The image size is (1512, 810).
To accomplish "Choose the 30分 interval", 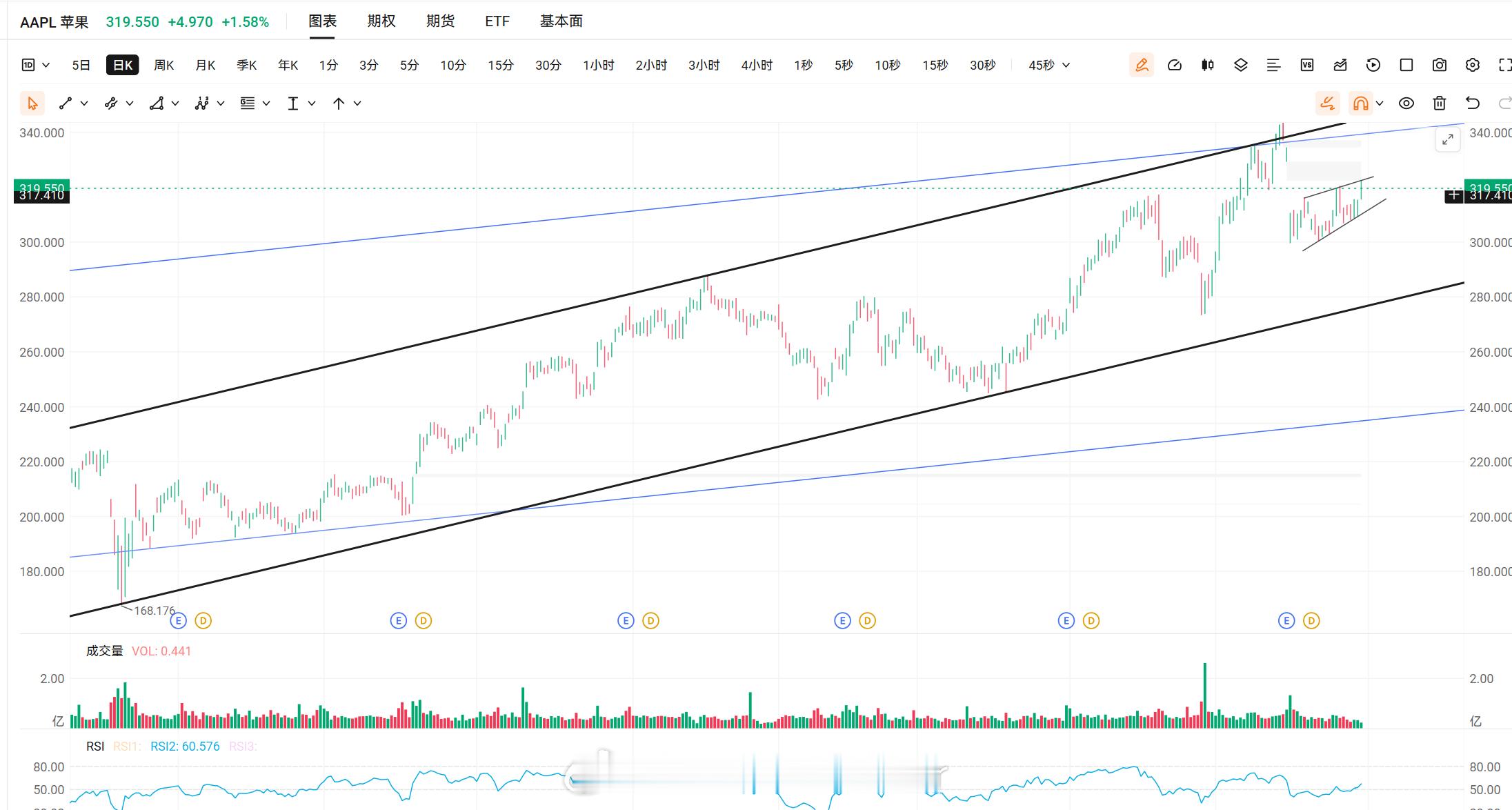I will (548, 65).
